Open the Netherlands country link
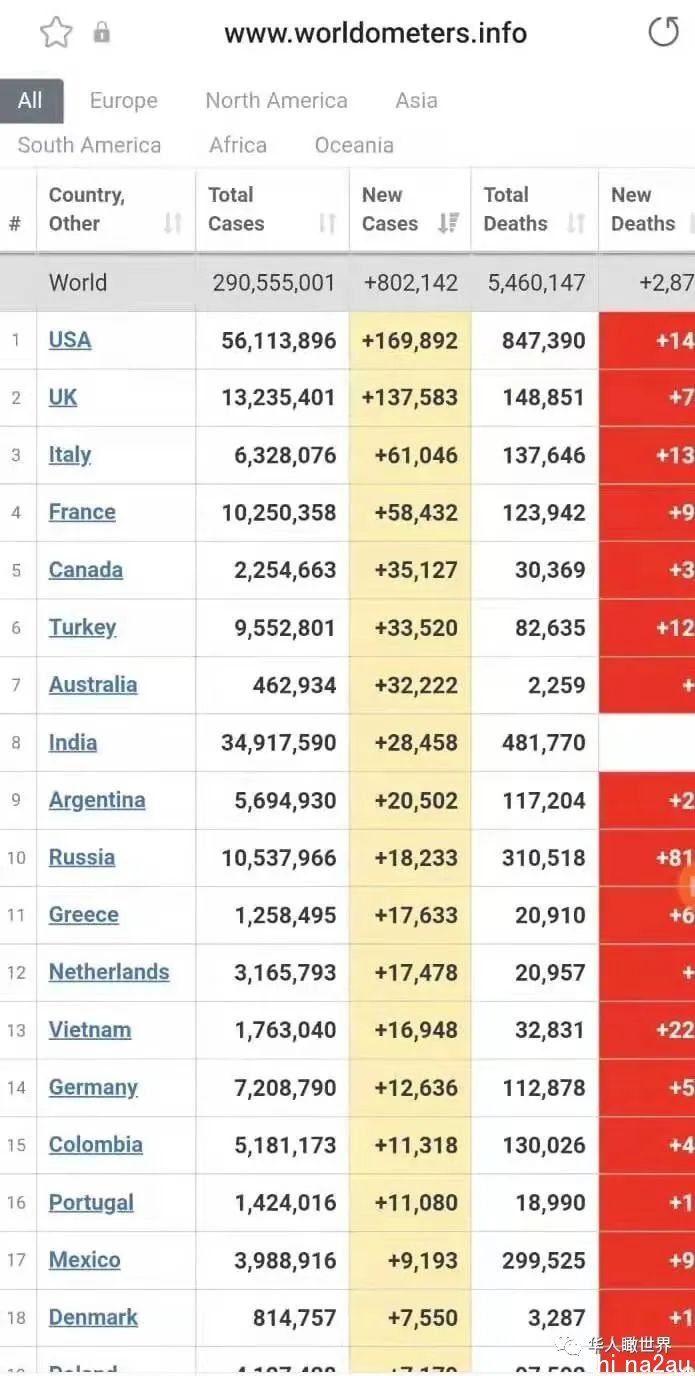Screen dimensions: 695x1376 click(x=109, y=972)
